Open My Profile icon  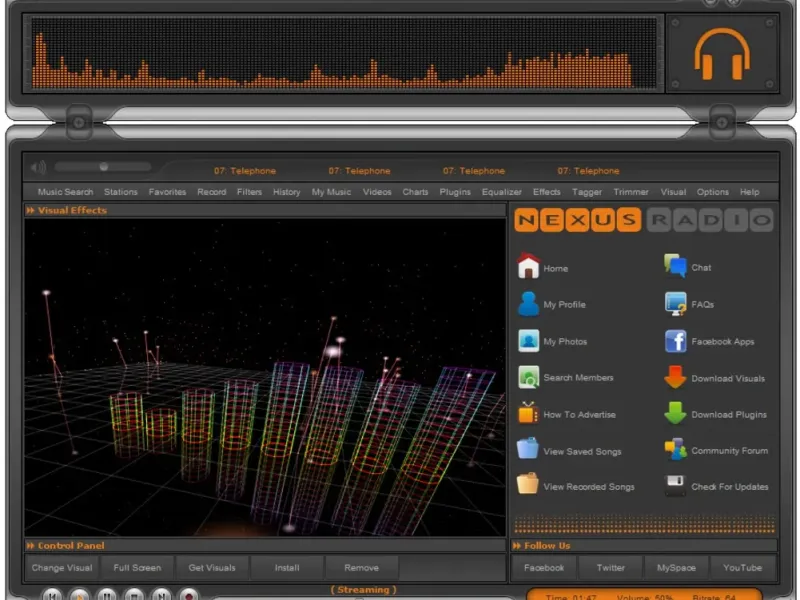coord(528,304)
